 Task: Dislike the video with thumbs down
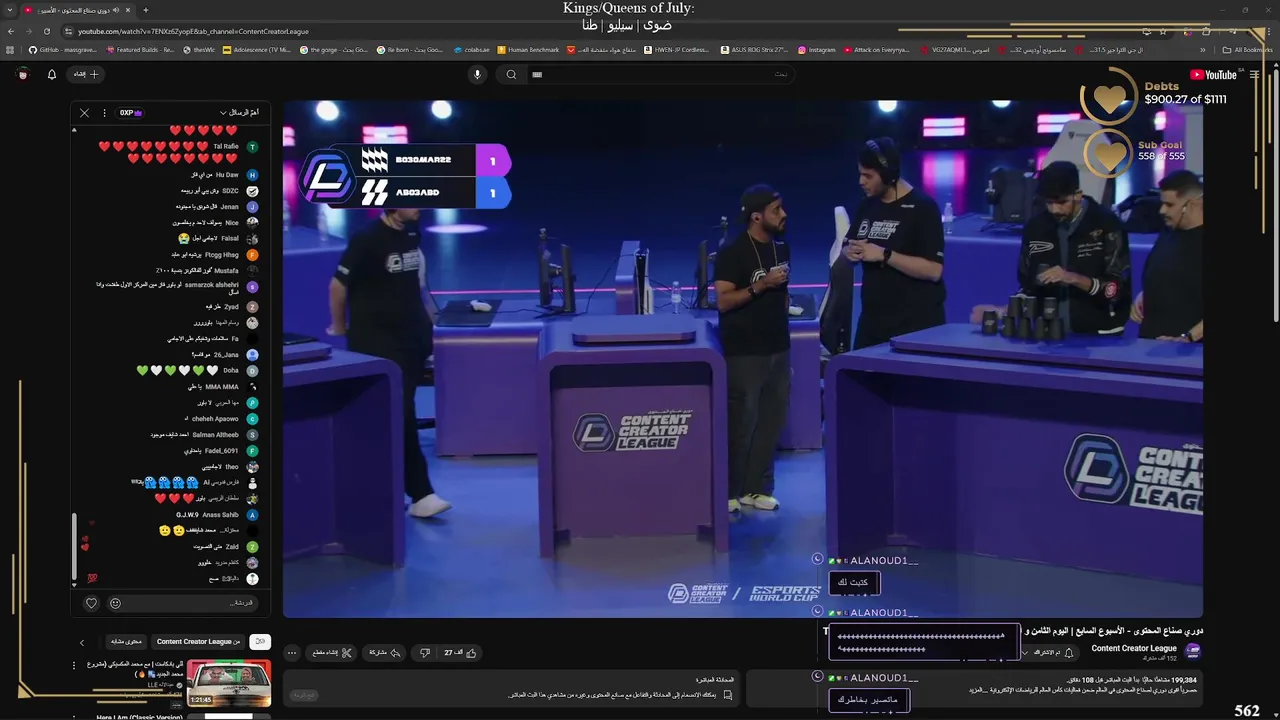tap(424, 653)
